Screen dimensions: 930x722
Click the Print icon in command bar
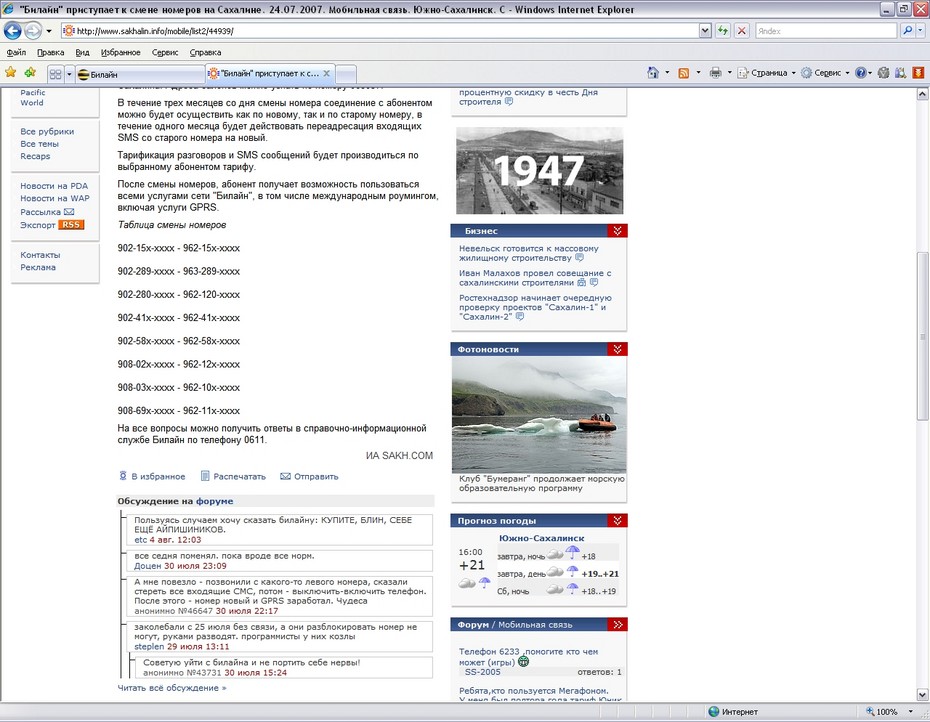click(x=715, y=73)
